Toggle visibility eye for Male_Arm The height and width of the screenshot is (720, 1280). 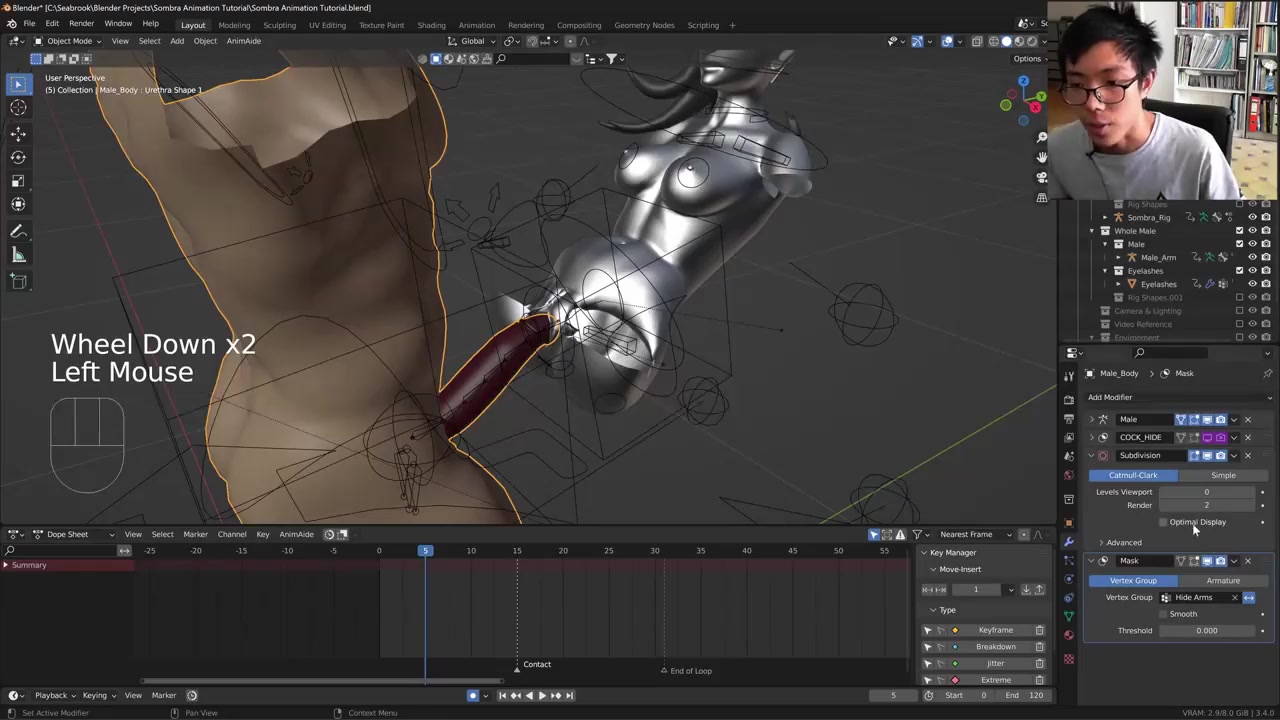(1252, 257)
